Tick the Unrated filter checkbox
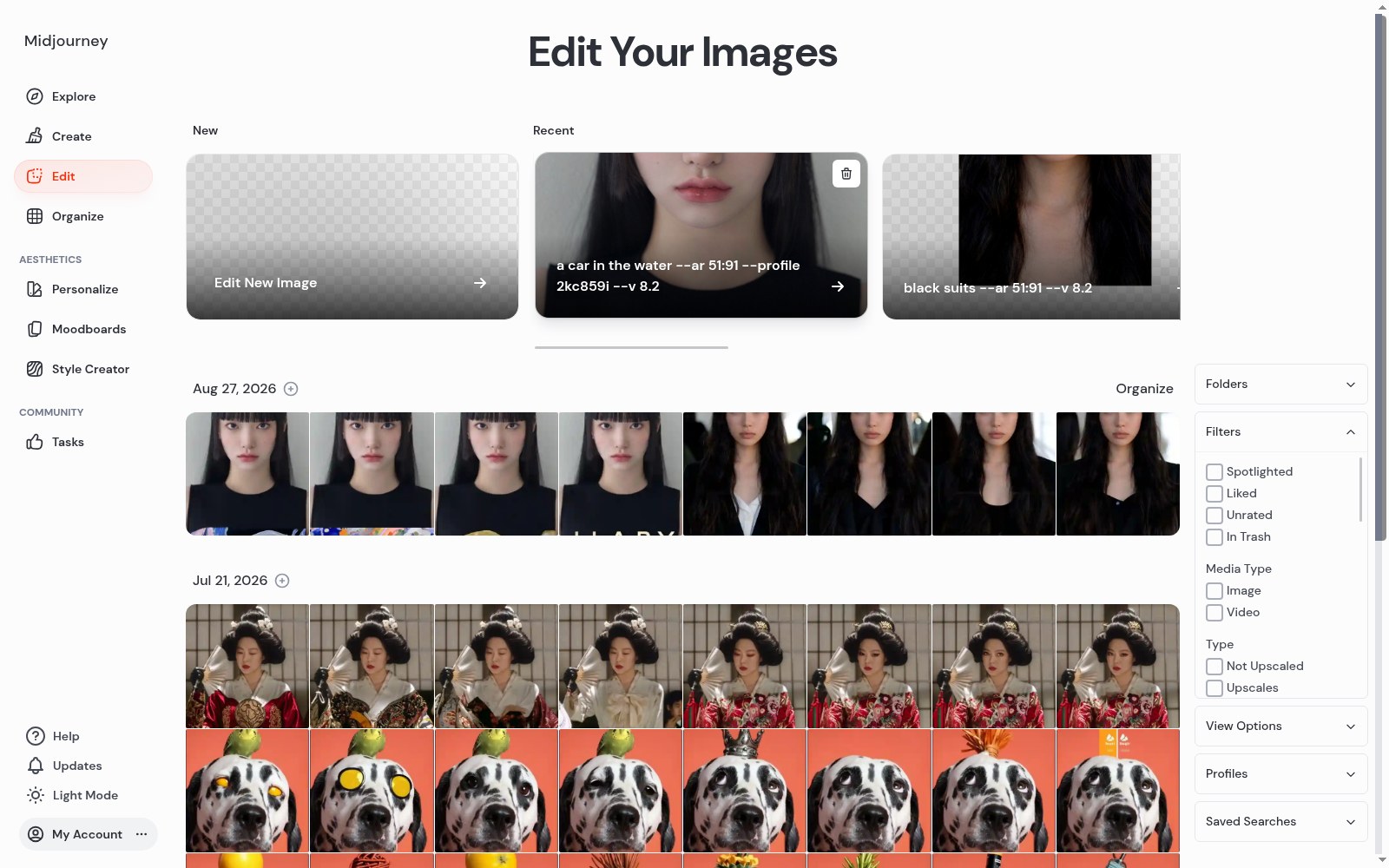The width and height of the screenshot is (1389, 868). click(1215, 516)
